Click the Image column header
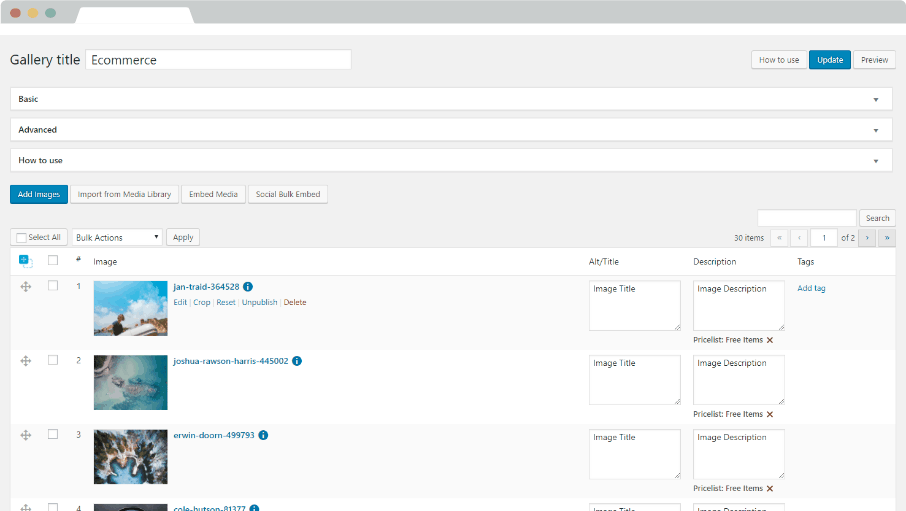Viewport: 906px width, 511px height. coord(105,262)
